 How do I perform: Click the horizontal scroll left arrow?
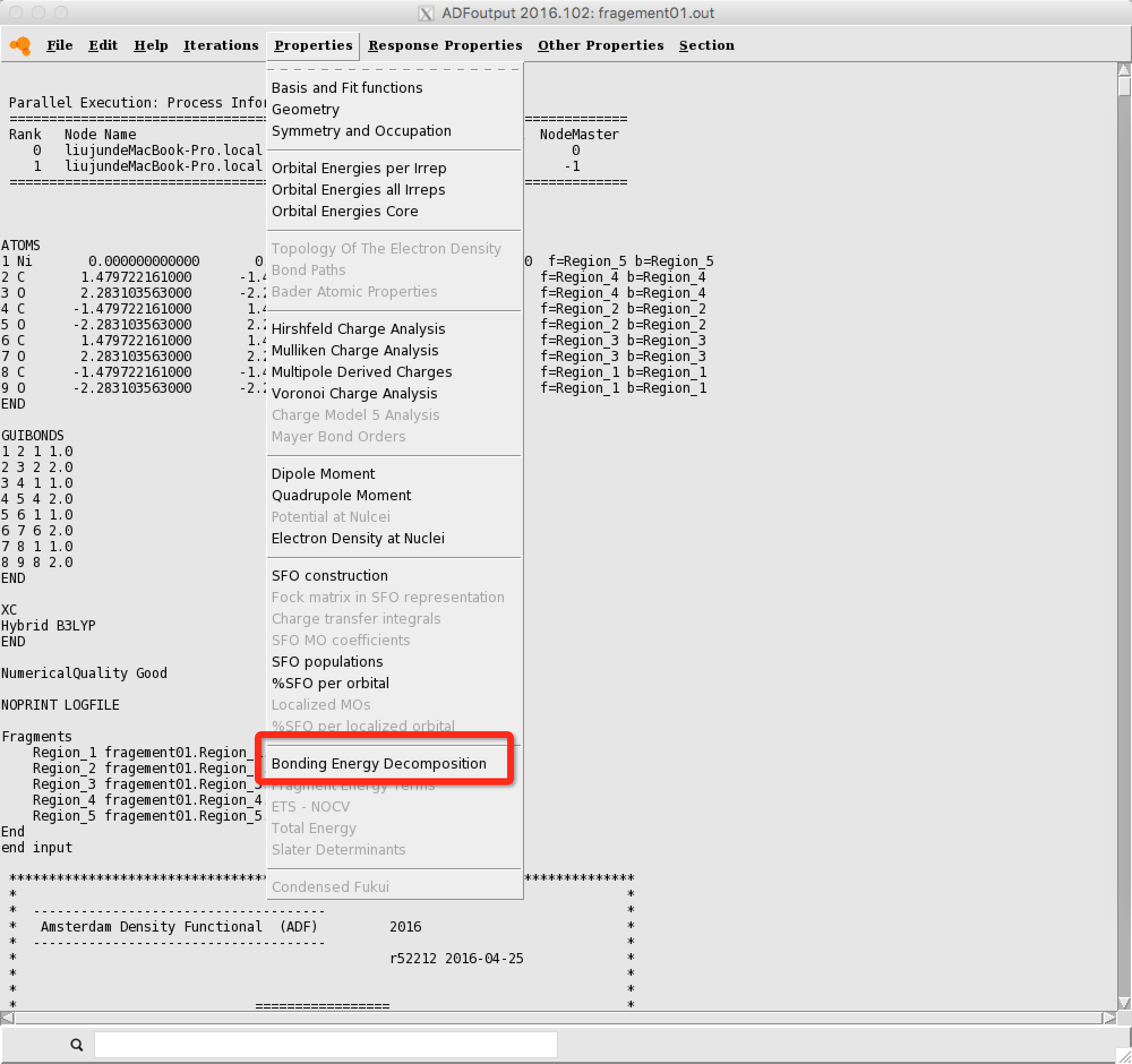(x=7, y=1018)
